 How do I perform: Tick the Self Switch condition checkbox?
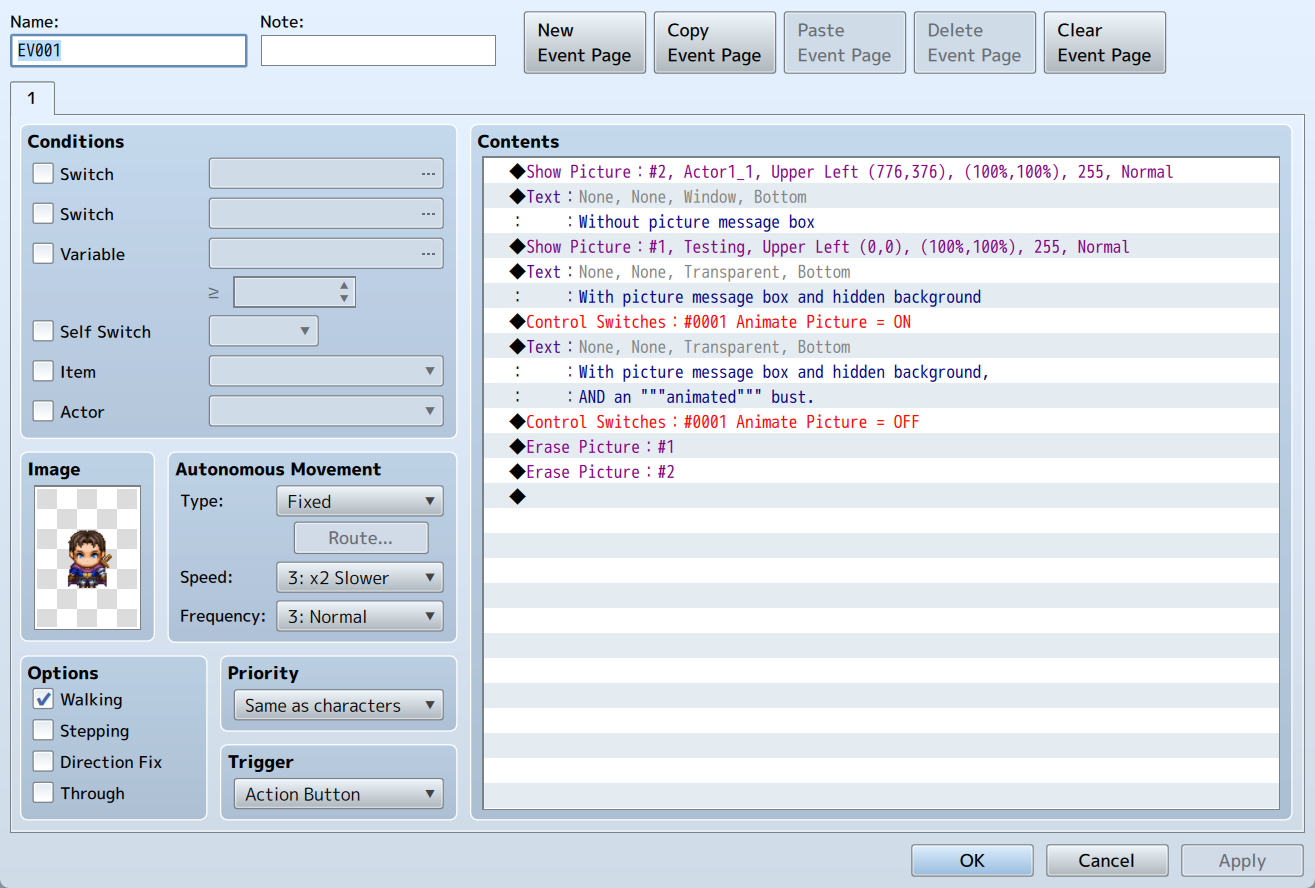pos(43,331)
